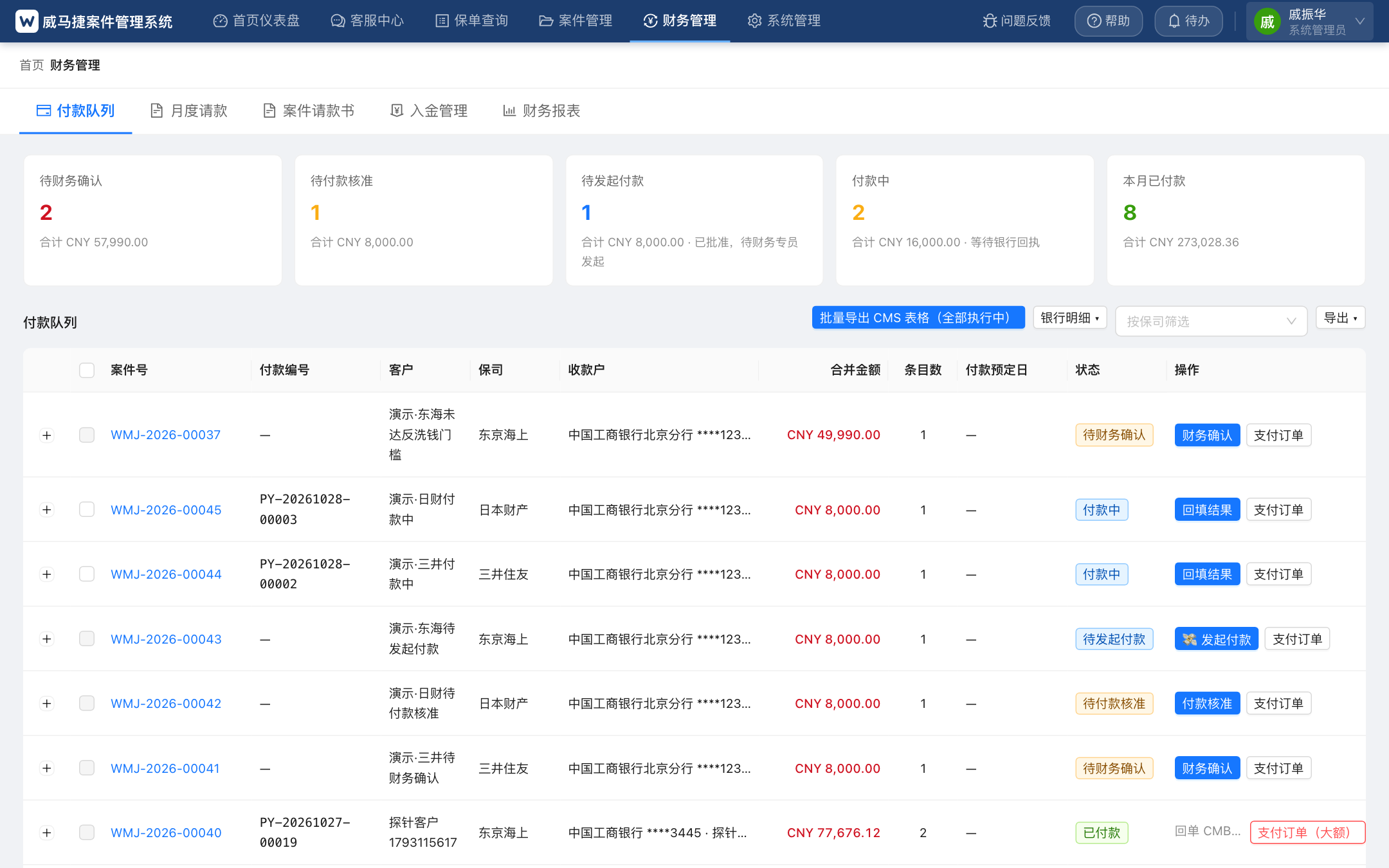The width and height of the screenshot is (1389, 868).
Task: Click 回填结果 for WMJ-2026-00045
Action: 1207,510
